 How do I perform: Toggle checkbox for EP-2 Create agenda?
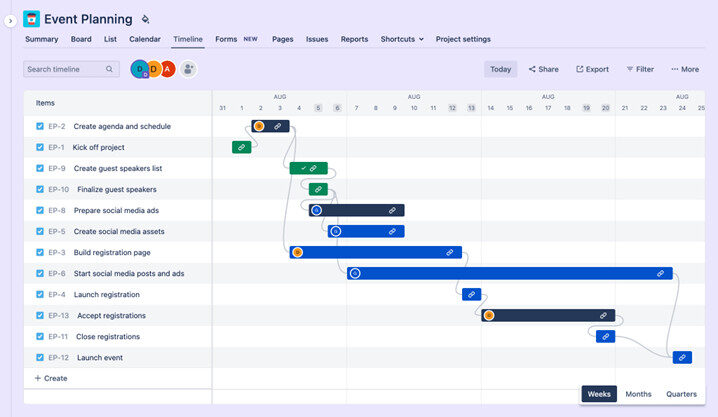point(40,126)
